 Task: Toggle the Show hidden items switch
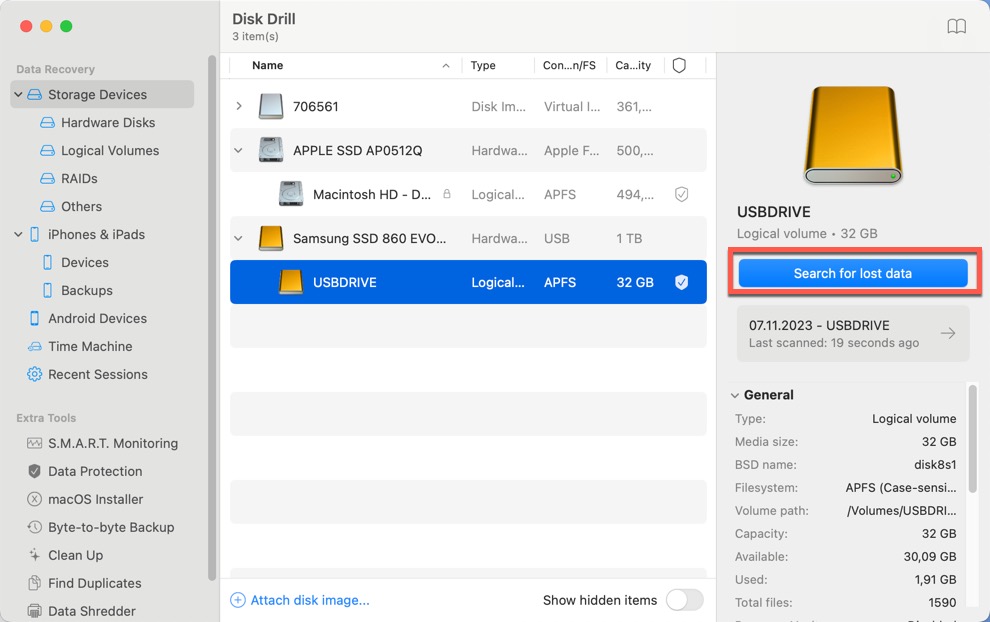[x=685, y=600]
